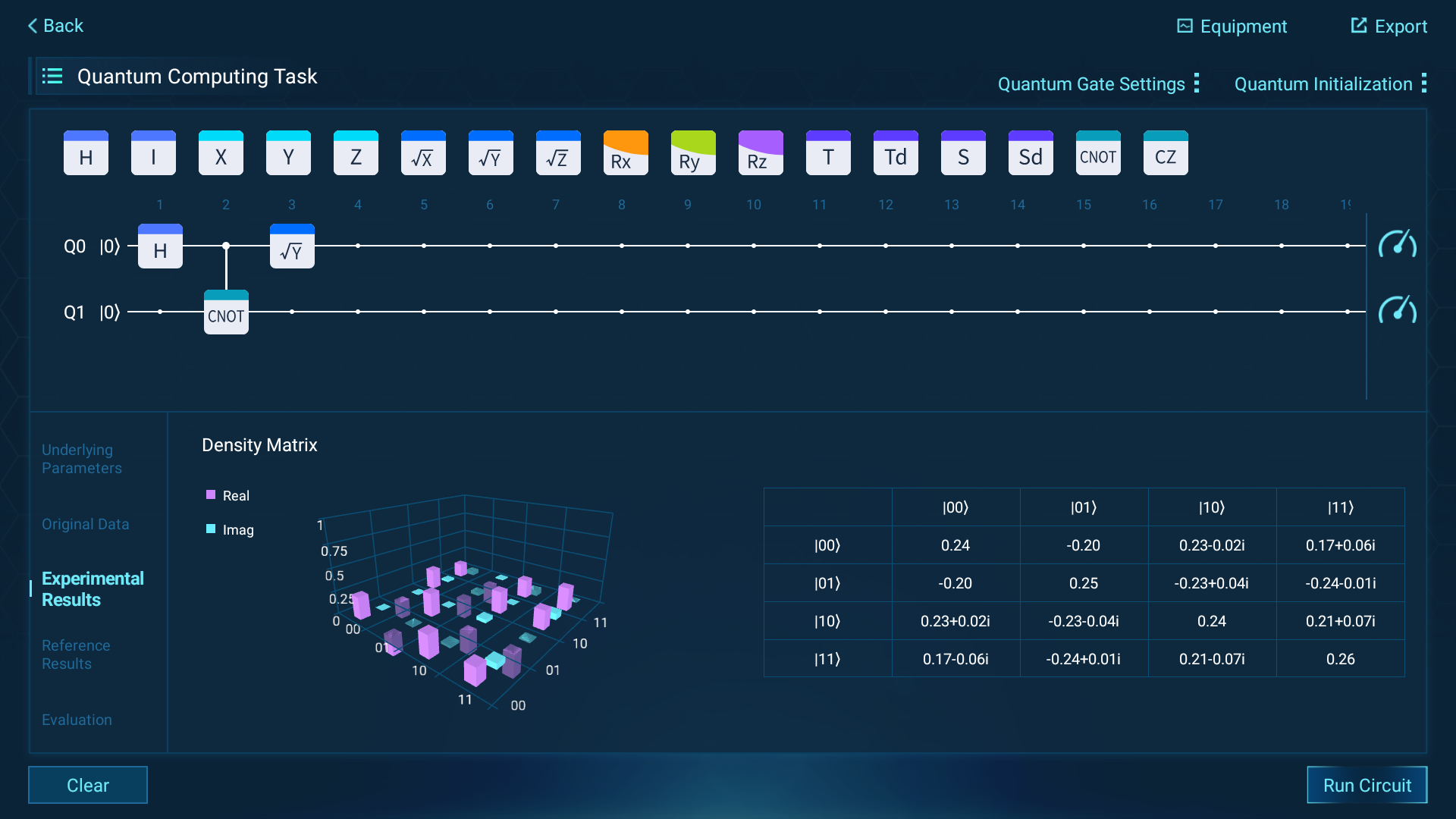
Task: Pick the CZ gate tile
Action: tap(1166, 154)
